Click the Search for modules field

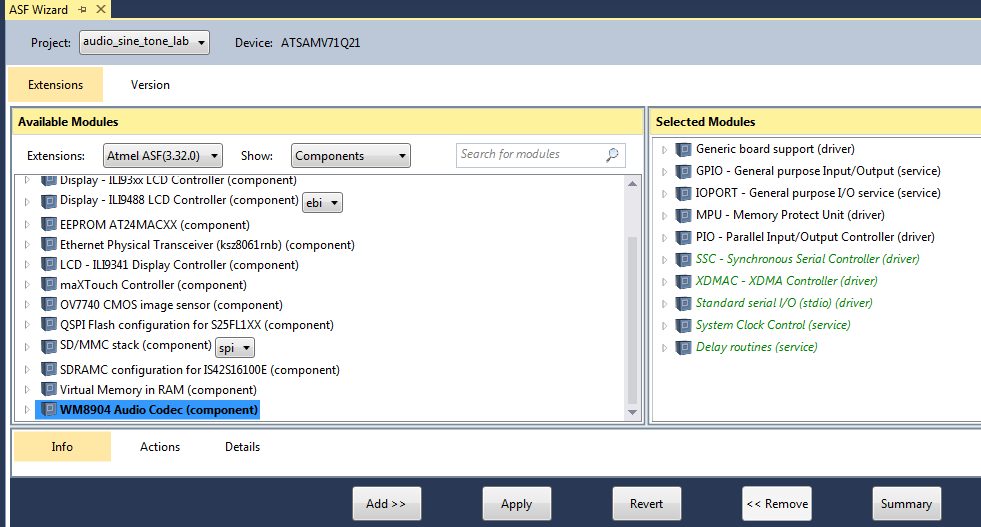click(530, 155)
